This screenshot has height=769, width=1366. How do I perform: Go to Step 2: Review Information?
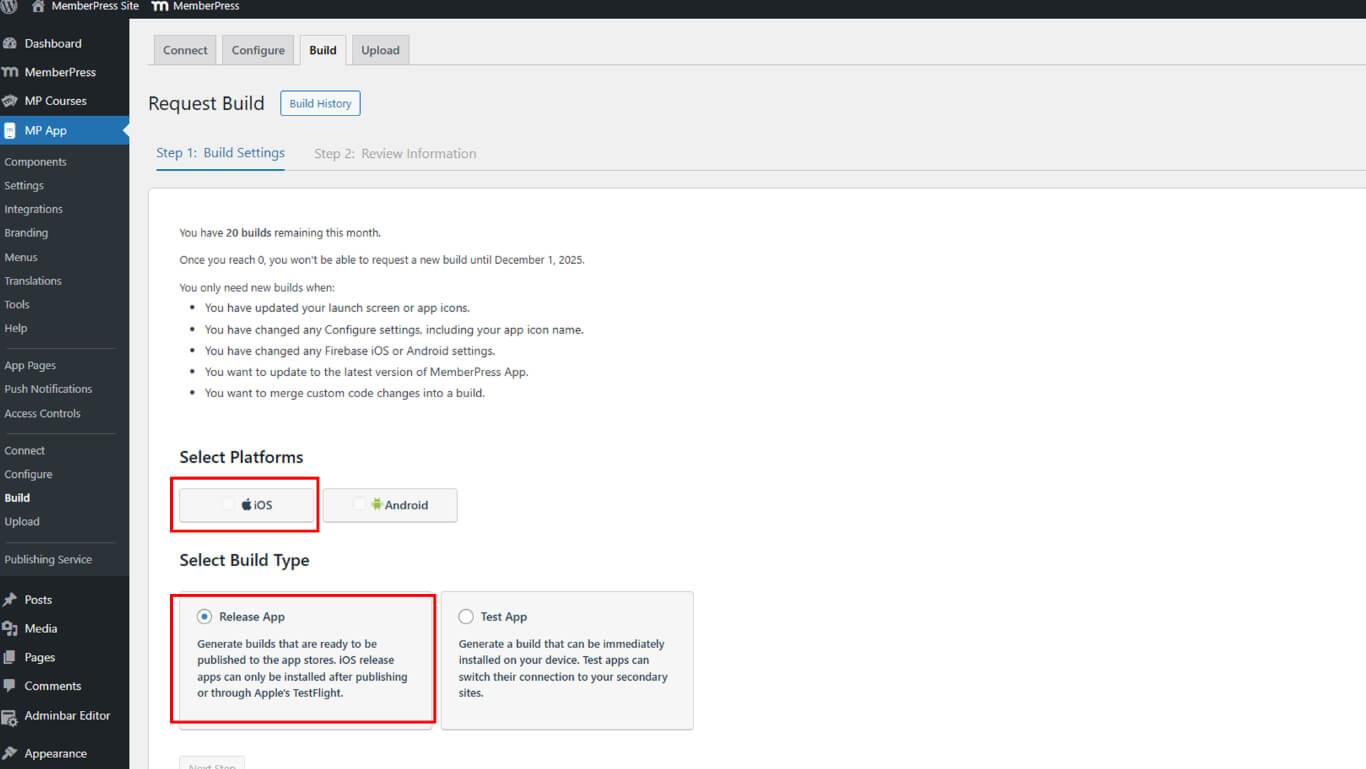pyautogui.click(x=395, y=154)
